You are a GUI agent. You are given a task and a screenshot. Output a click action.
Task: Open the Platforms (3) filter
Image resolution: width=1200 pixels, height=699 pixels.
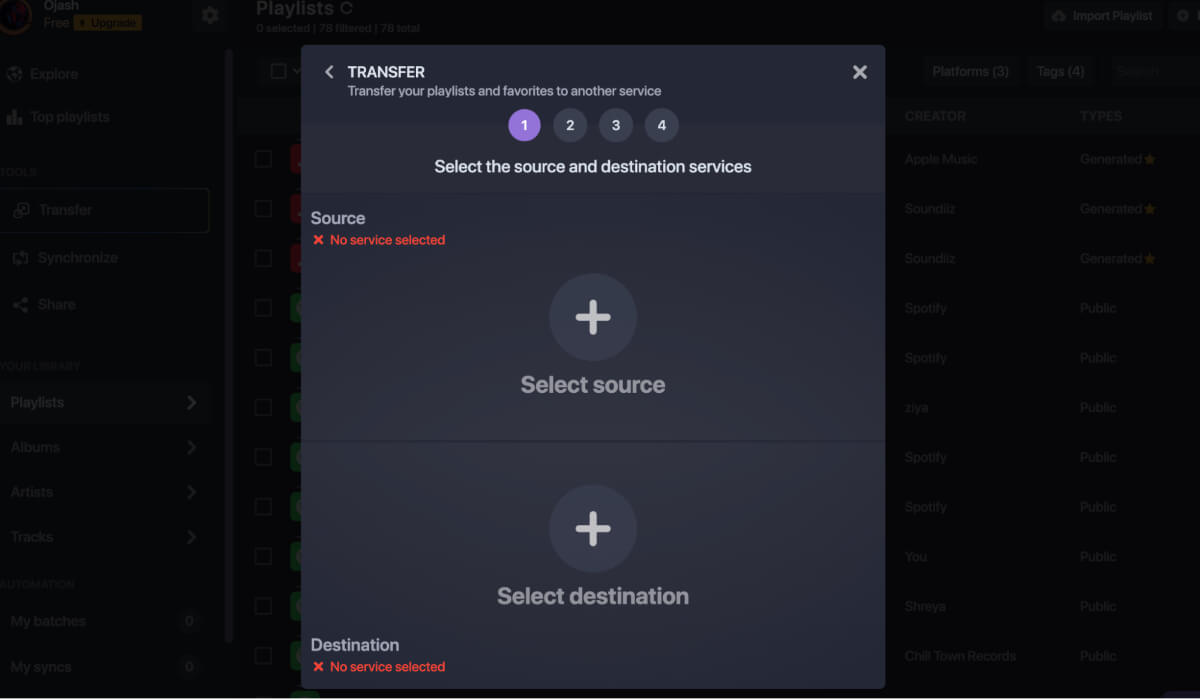[x=970, y=71]
